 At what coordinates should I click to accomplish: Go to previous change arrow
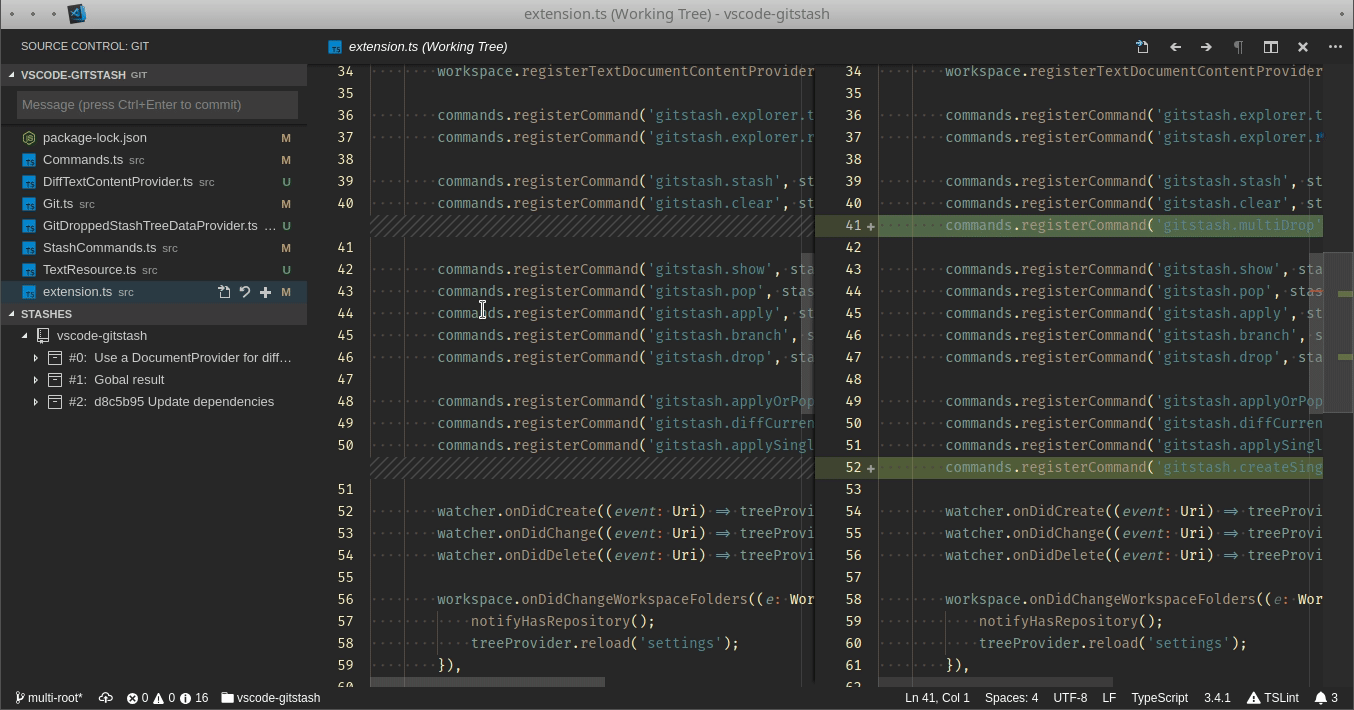click(1175, 46)
